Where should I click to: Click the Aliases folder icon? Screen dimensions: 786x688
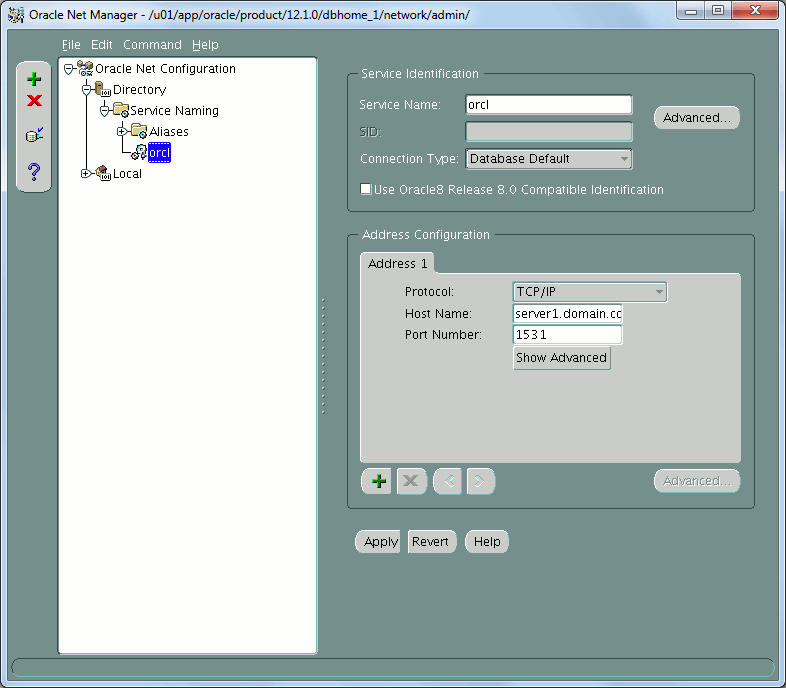(139, 131)
